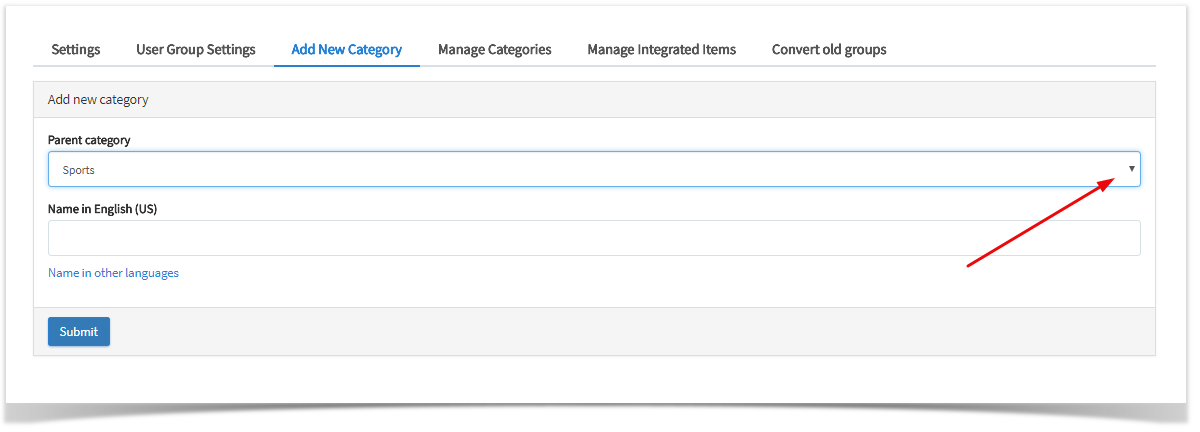Switch to the Convert old groups tab
Screen dimensions: 1200x432
point(829,49)
